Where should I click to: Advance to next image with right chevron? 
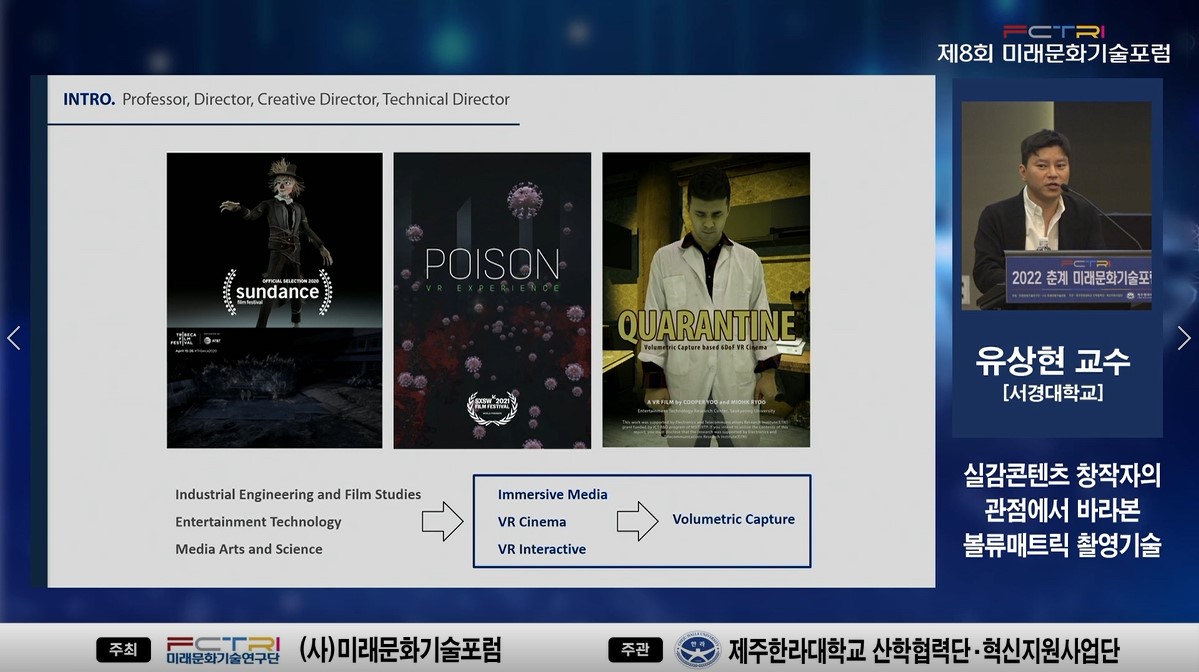point(1184,338)
